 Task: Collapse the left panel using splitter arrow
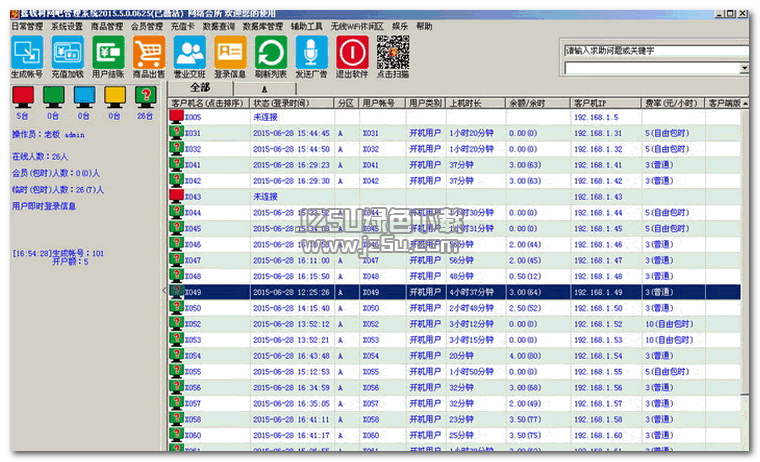(x=164, y=290)
